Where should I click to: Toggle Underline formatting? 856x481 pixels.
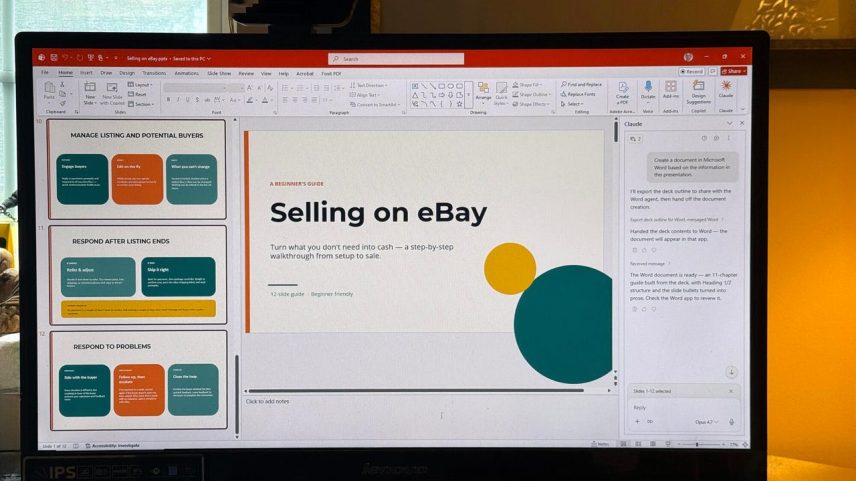click(188, 99)
